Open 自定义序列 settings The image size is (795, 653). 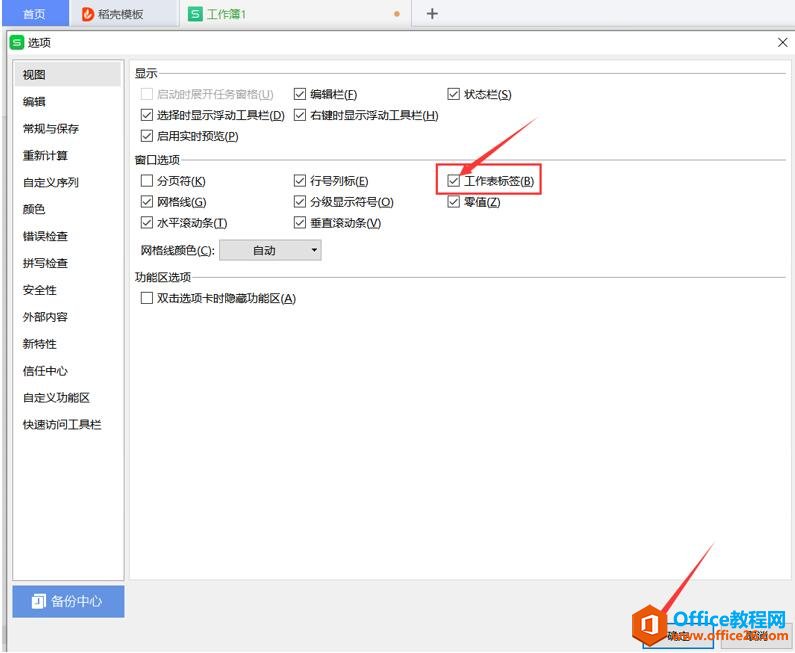pyautogui.click(x=67, y=183)
